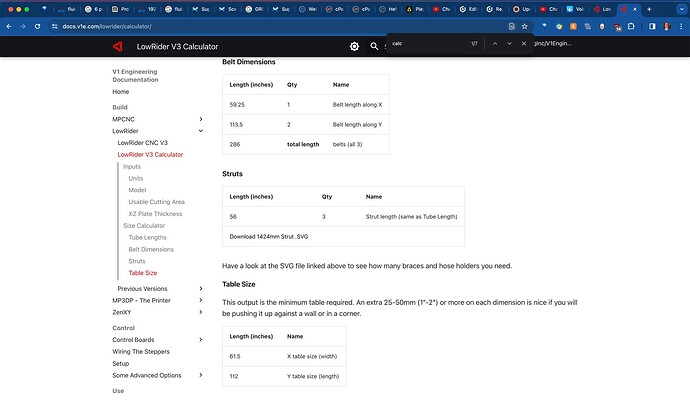
Task: Bookmark this page with the star icon
Action: tap(525, 26)
